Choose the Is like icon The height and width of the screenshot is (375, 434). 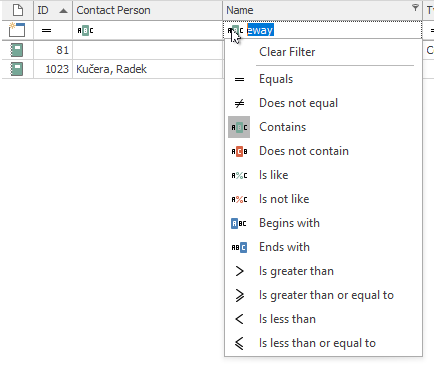pos(239,175)
